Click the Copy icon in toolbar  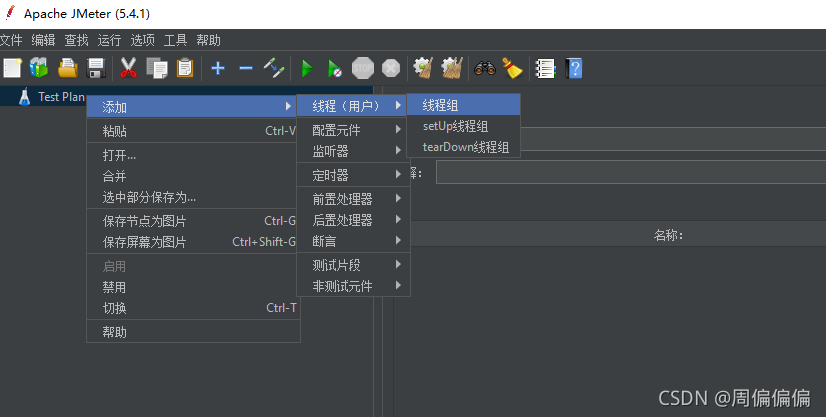click(157, 68)
